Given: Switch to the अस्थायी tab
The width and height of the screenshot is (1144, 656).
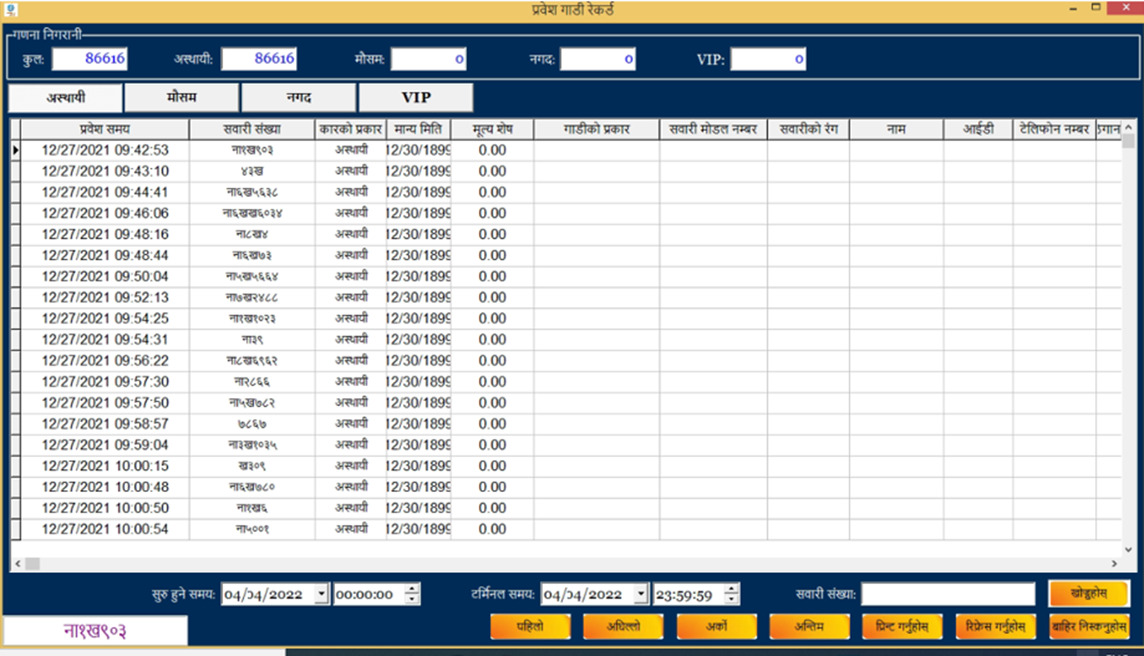Looking at the screenshot, I should click(x=65, y=98).
